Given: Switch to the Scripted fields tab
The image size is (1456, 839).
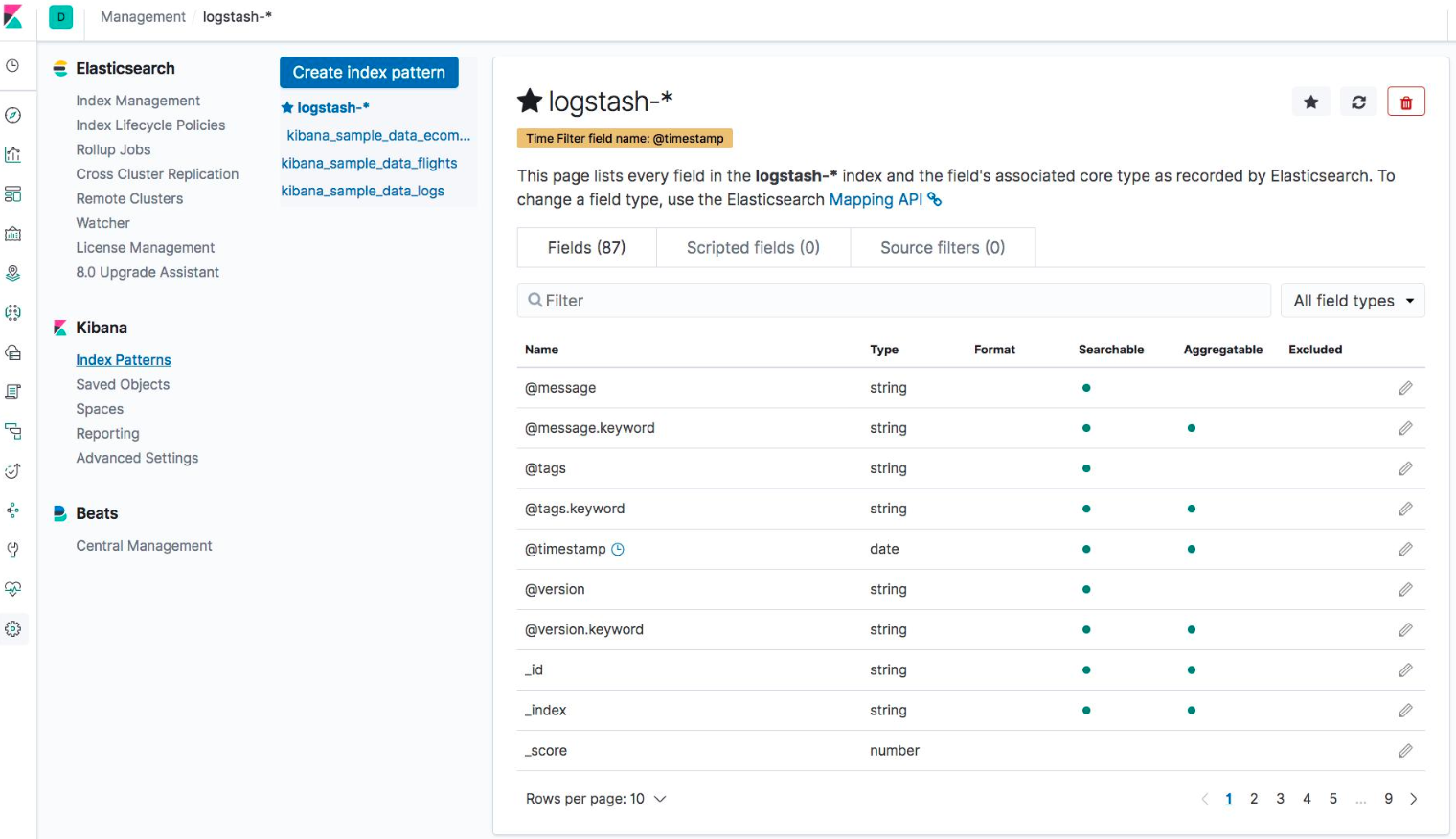Looking at the screenshot, I should 753,247.
